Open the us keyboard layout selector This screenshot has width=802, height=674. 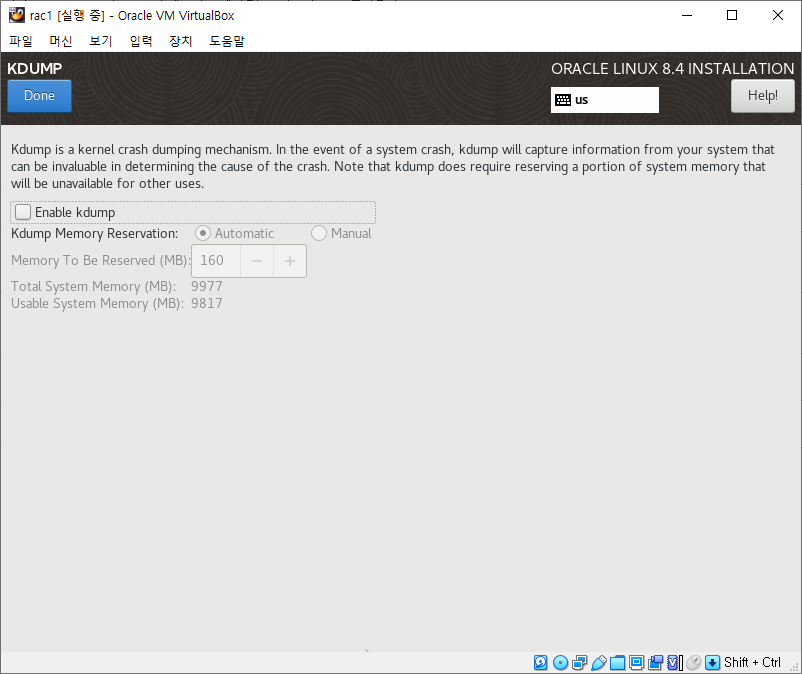pos(605,100)
